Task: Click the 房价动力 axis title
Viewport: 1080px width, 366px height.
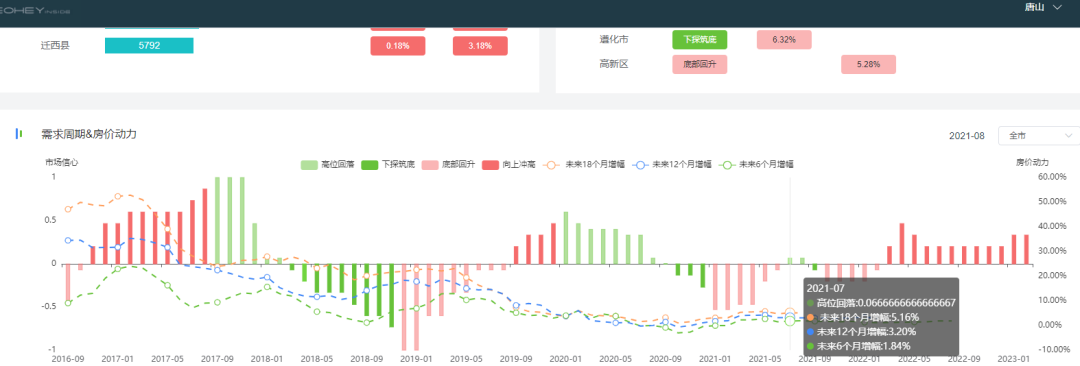Action: [1032, 162]
